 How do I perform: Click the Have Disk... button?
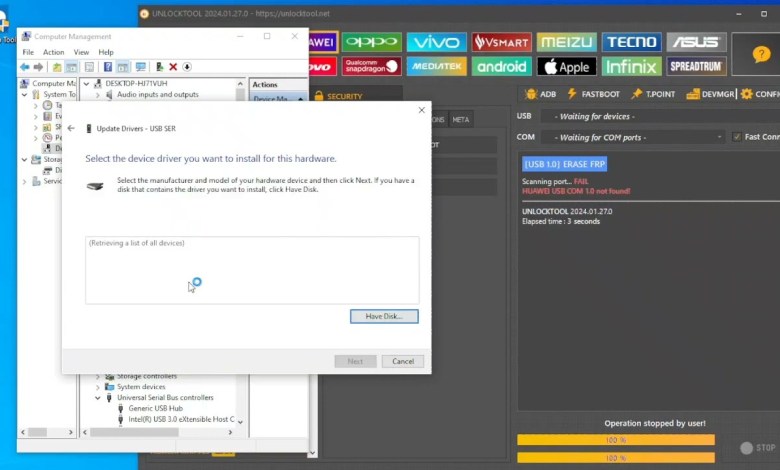coord(384,316)
